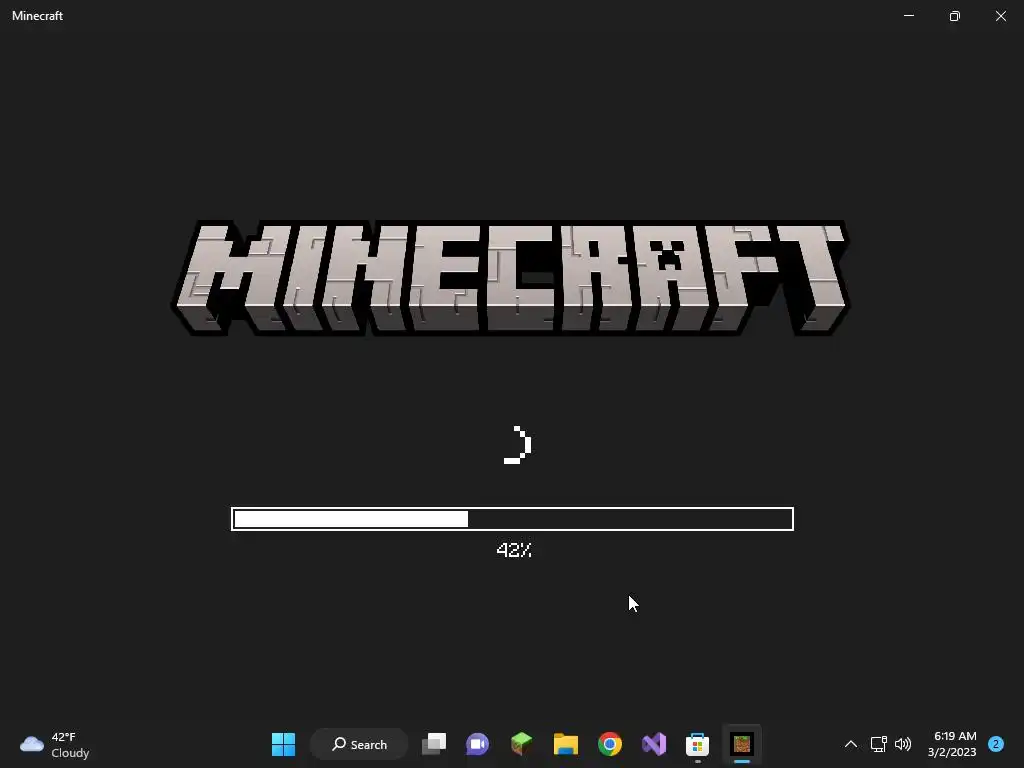Open the weather widget showing 42°F Cloudy
This screenshot has height=768, width=1024.
[x=55, y=744]
